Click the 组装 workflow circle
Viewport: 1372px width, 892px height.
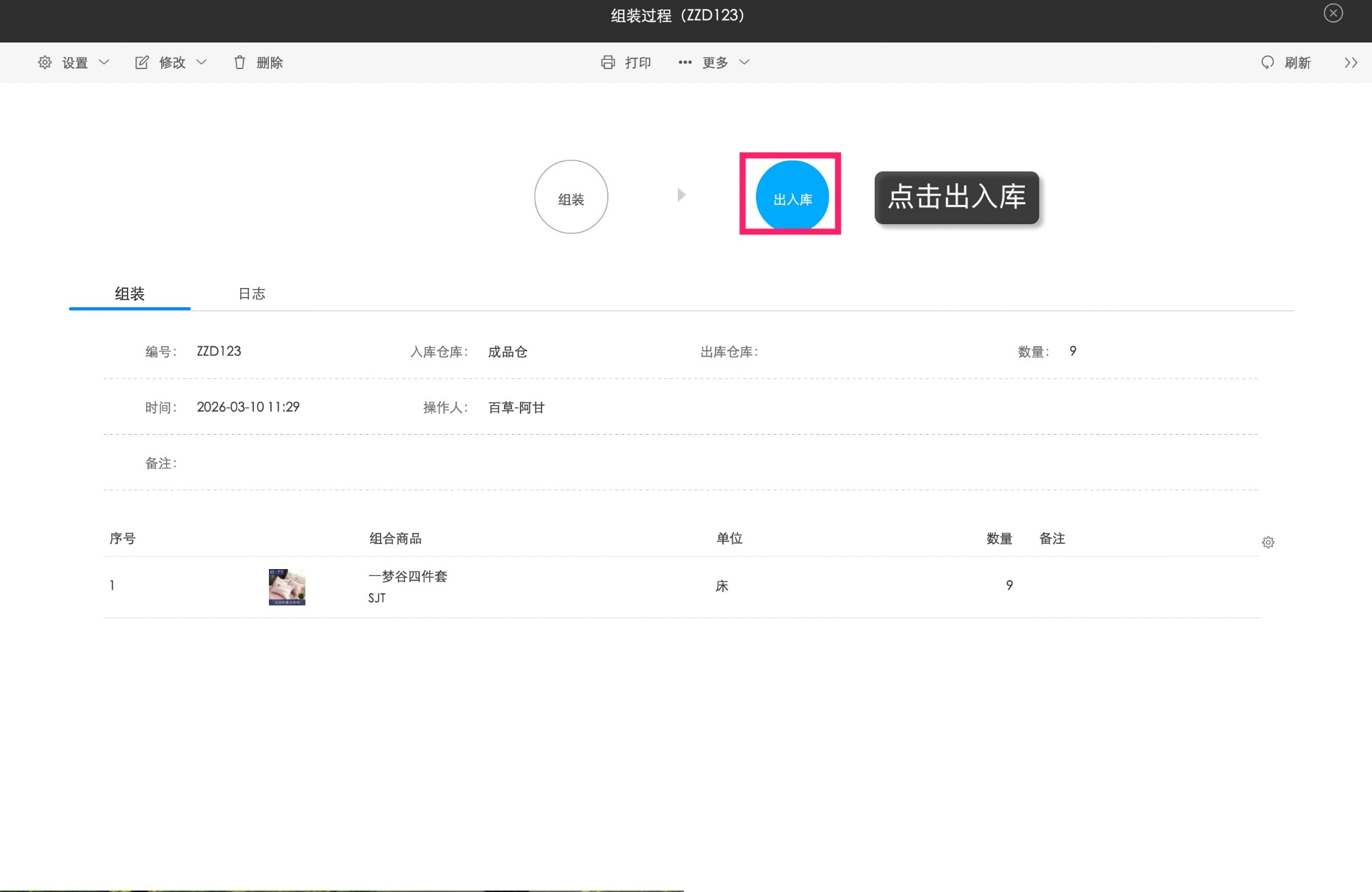pyautogui.click(x=571, y=197)
